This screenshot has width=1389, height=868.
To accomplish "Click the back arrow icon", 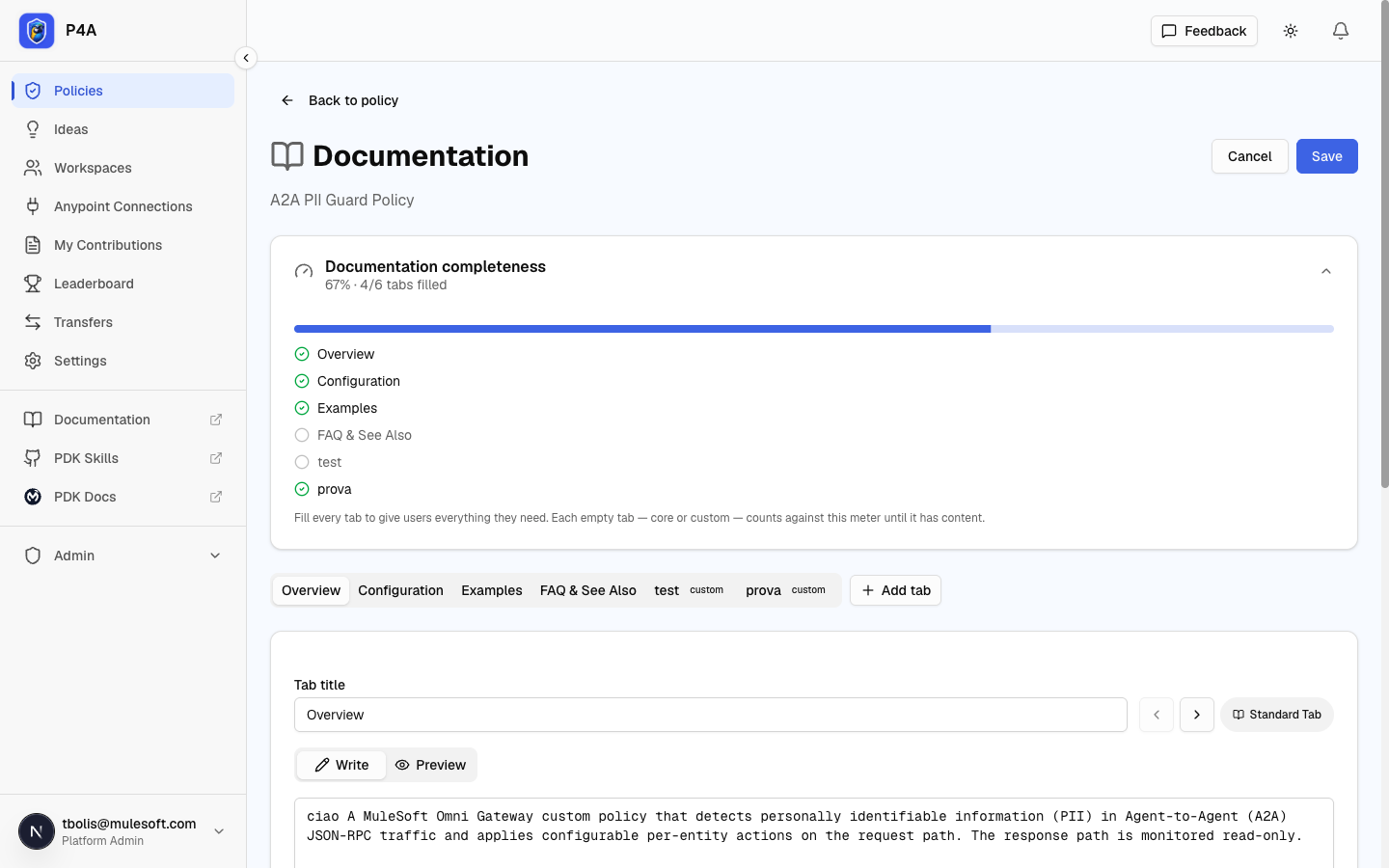I will click(287, 100).
